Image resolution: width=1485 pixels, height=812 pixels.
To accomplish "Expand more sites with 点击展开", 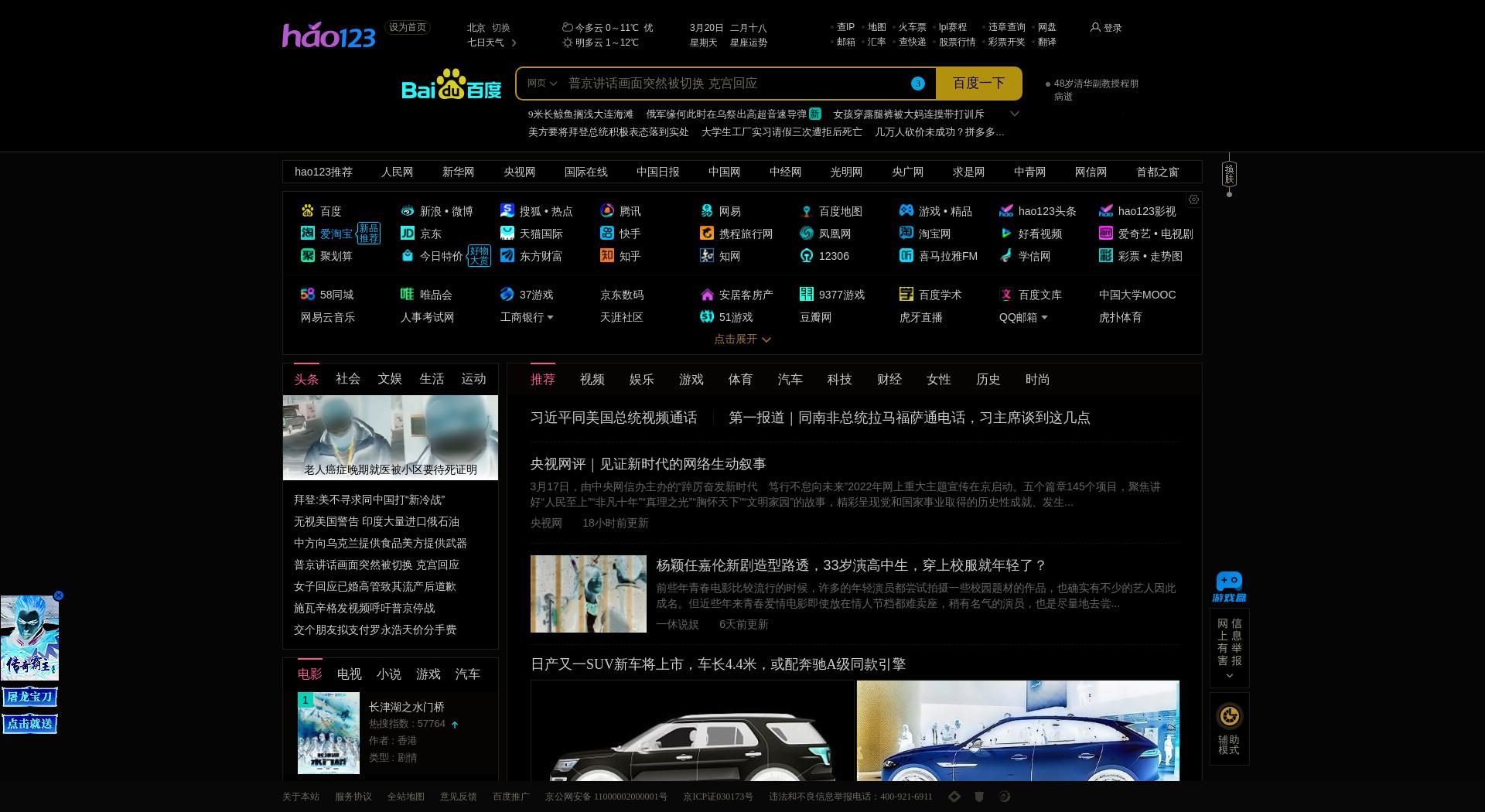I will tap(742, 339).
